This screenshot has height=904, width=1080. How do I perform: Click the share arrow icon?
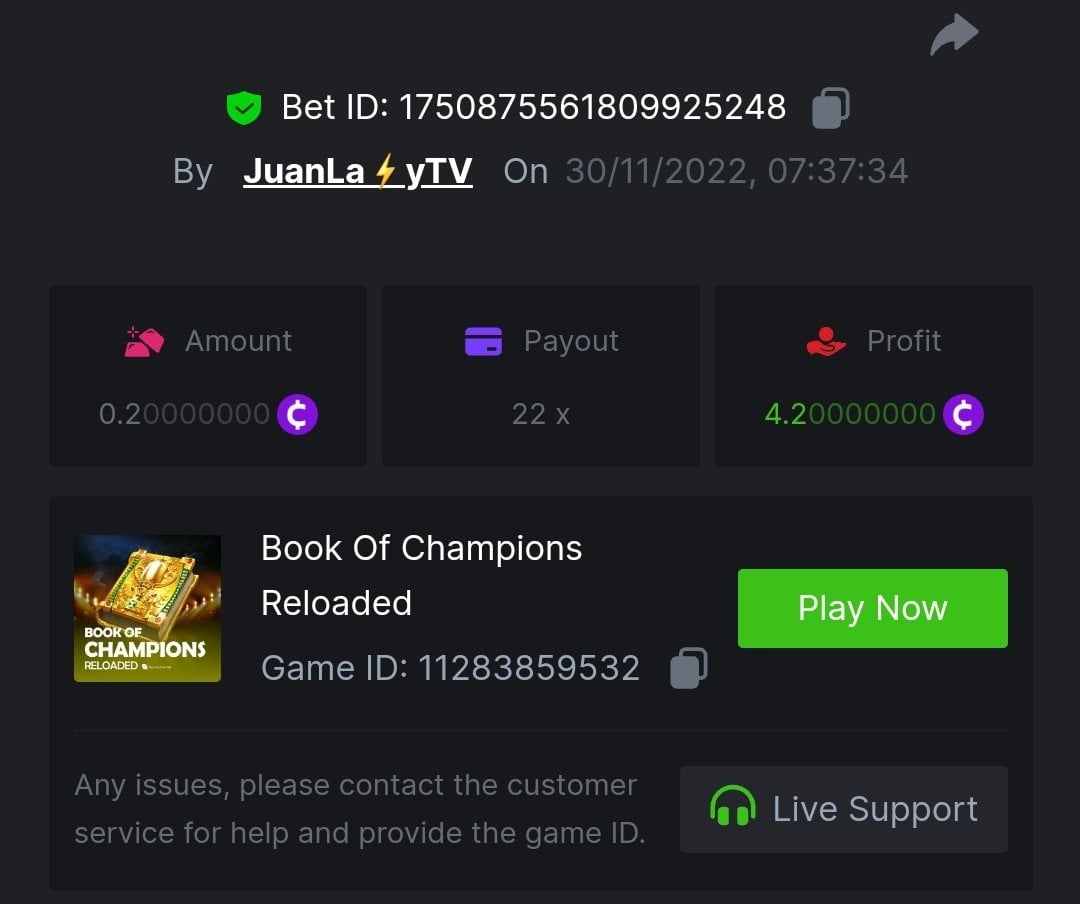[954, 34]
